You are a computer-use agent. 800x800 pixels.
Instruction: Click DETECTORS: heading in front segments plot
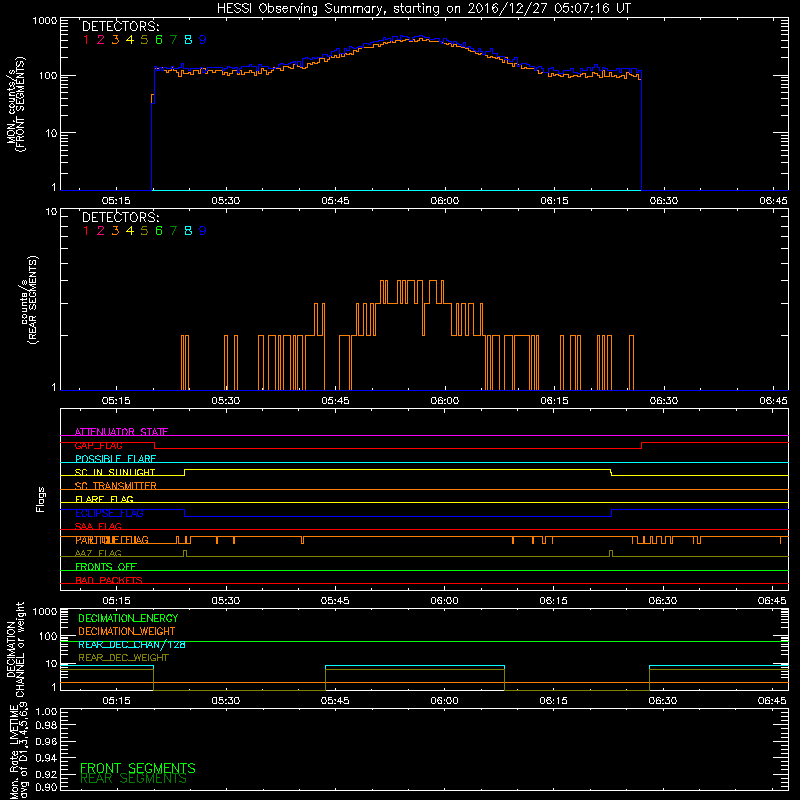[120, 27]
